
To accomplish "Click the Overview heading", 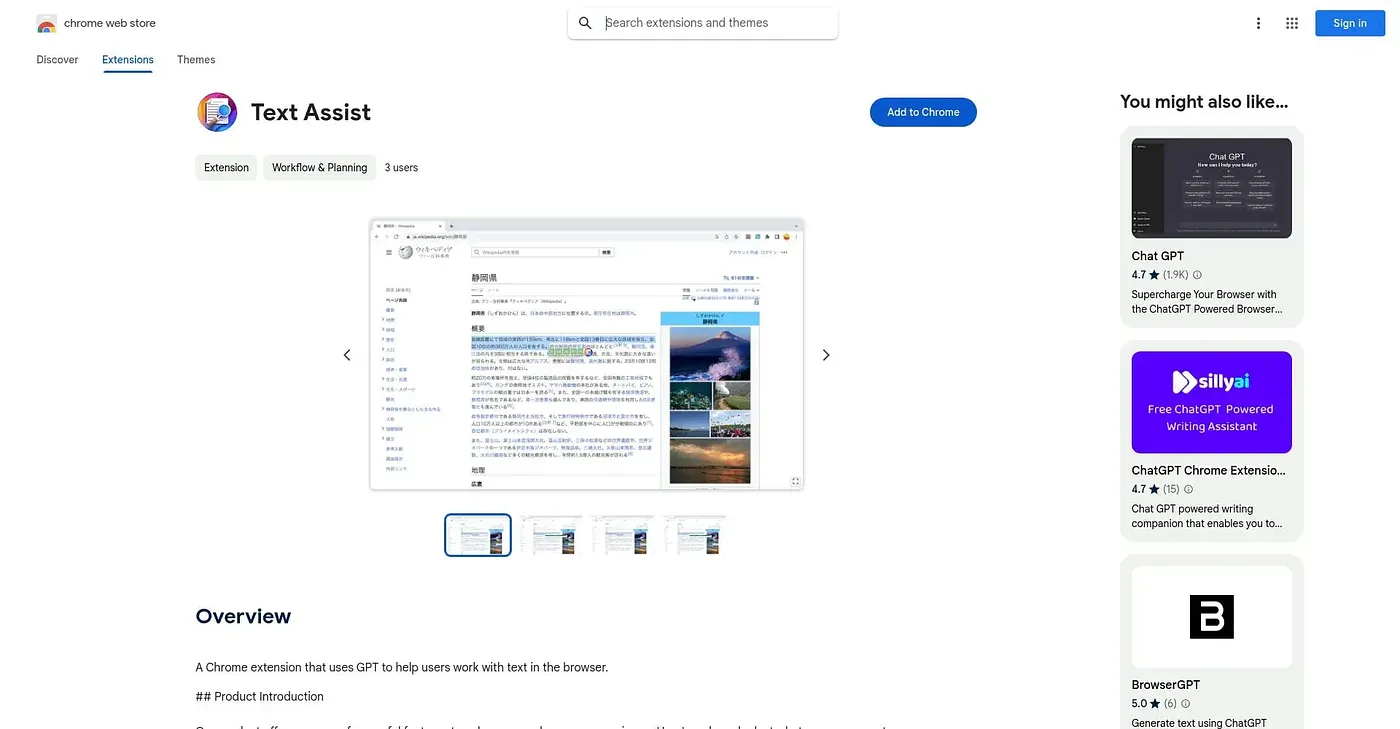I will click(243, 616).
